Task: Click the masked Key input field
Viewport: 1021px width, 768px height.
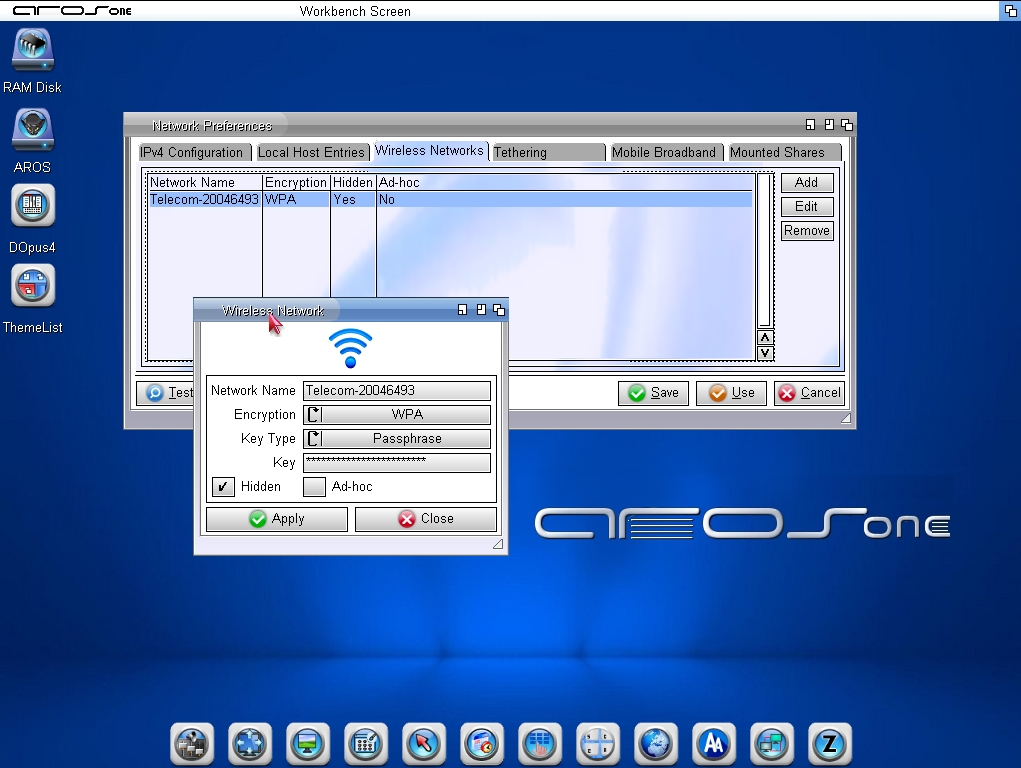Action: click(397, 462)
